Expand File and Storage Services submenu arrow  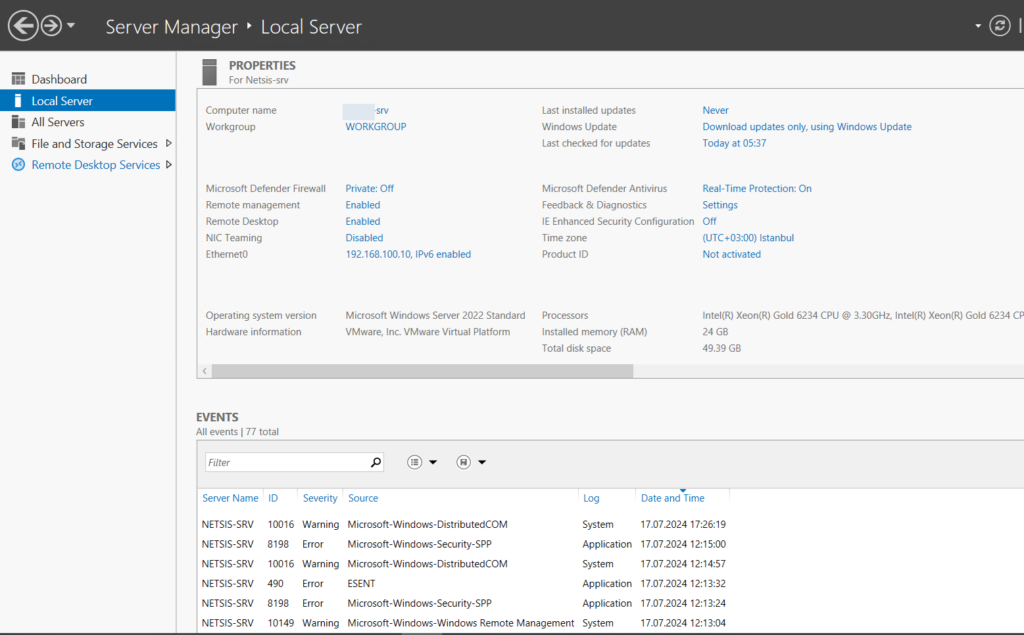[168, 143]
